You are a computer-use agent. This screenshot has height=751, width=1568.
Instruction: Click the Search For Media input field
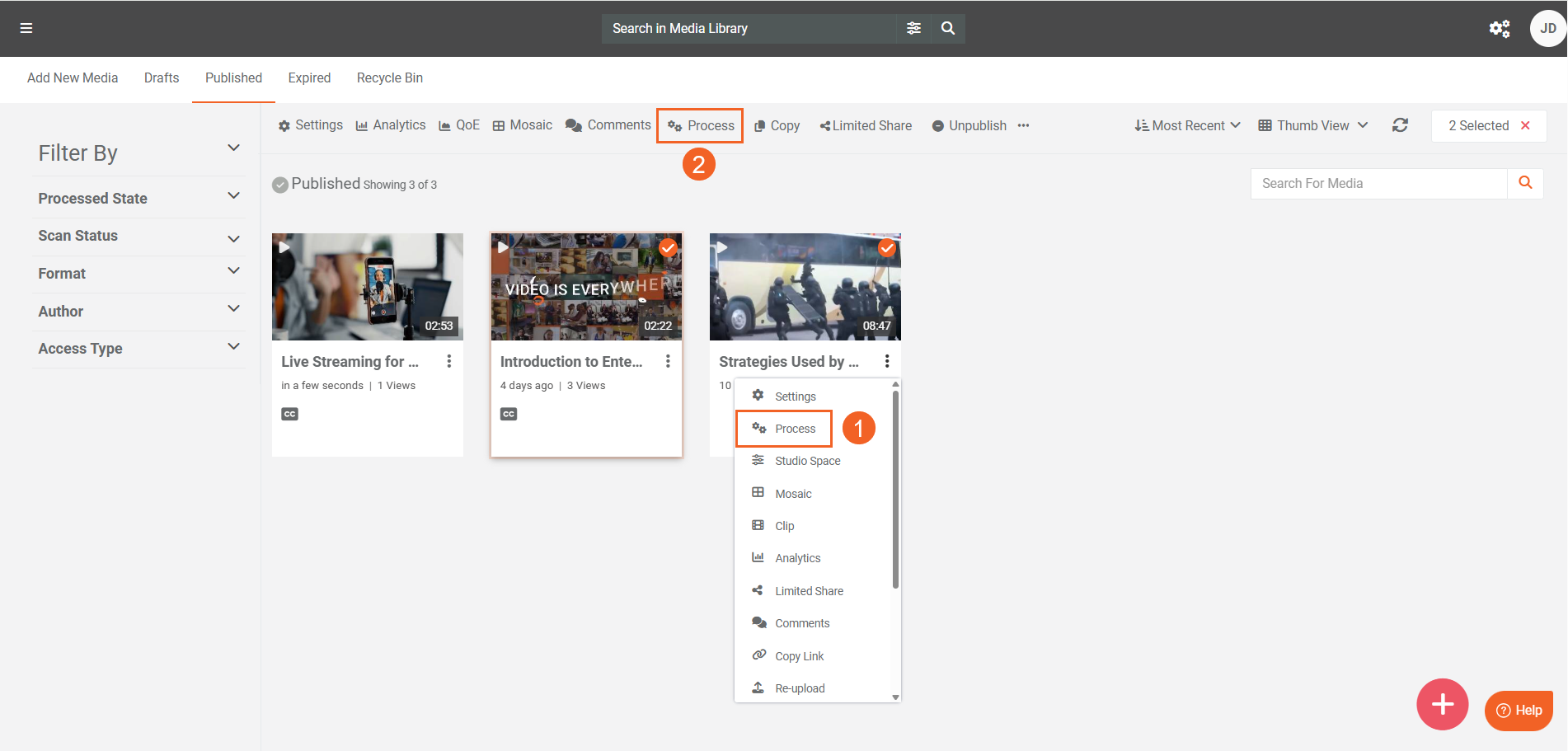click(x=1378, y=183)
